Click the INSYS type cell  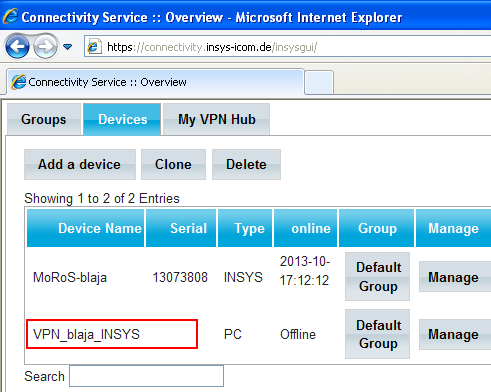pyautogui.click(x=243, y=277)
